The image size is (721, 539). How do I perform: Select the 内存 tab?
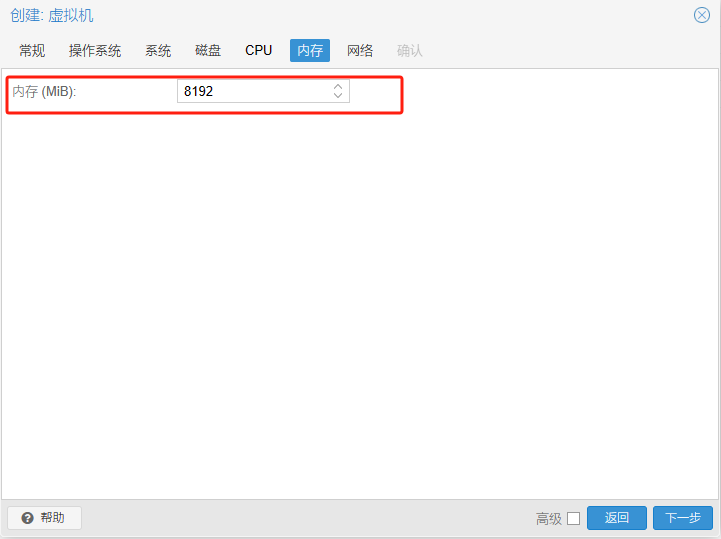(310, 51)
